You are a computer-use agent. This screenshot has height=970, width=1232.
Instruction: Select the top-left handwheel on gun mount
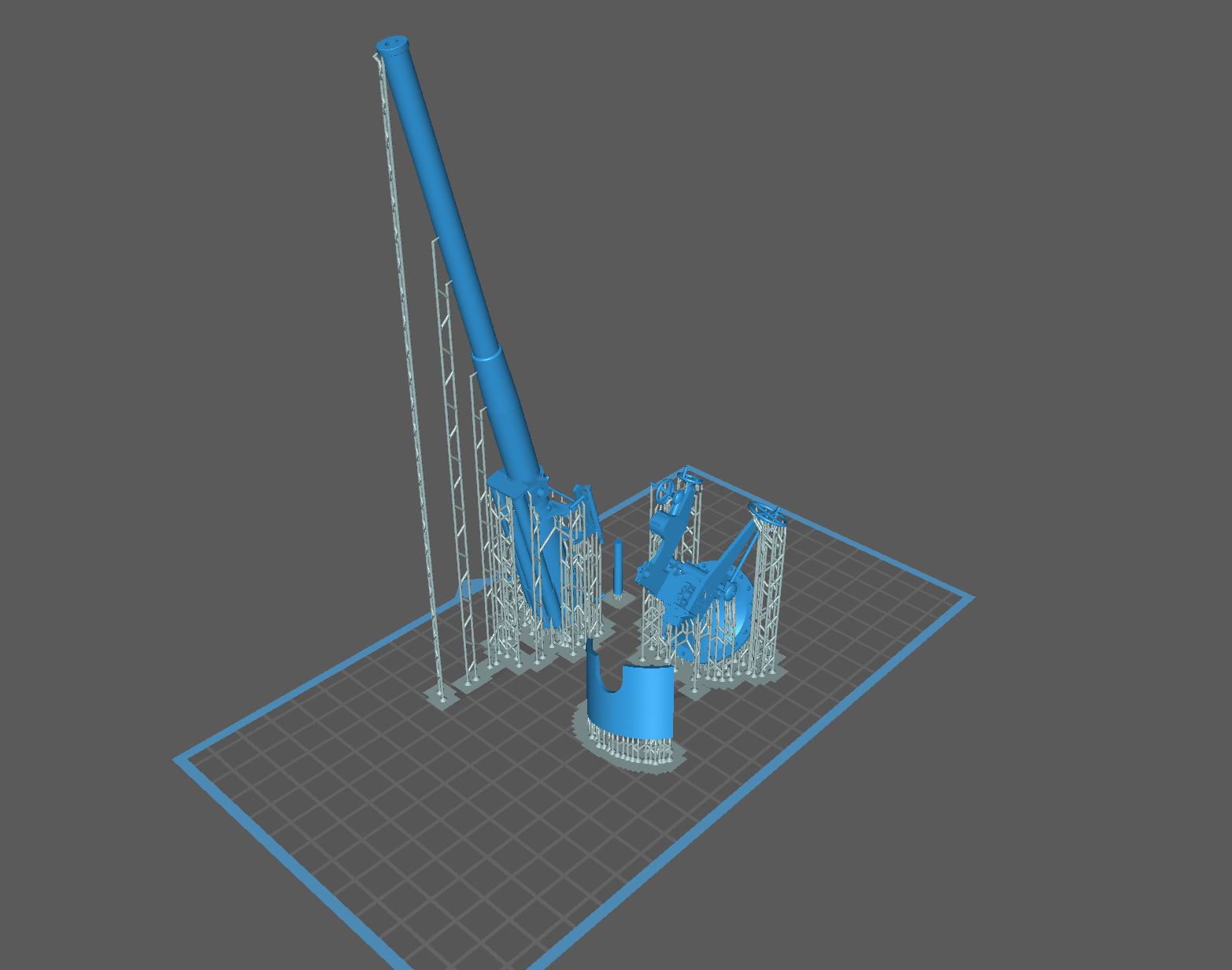[x=669, y=492]
